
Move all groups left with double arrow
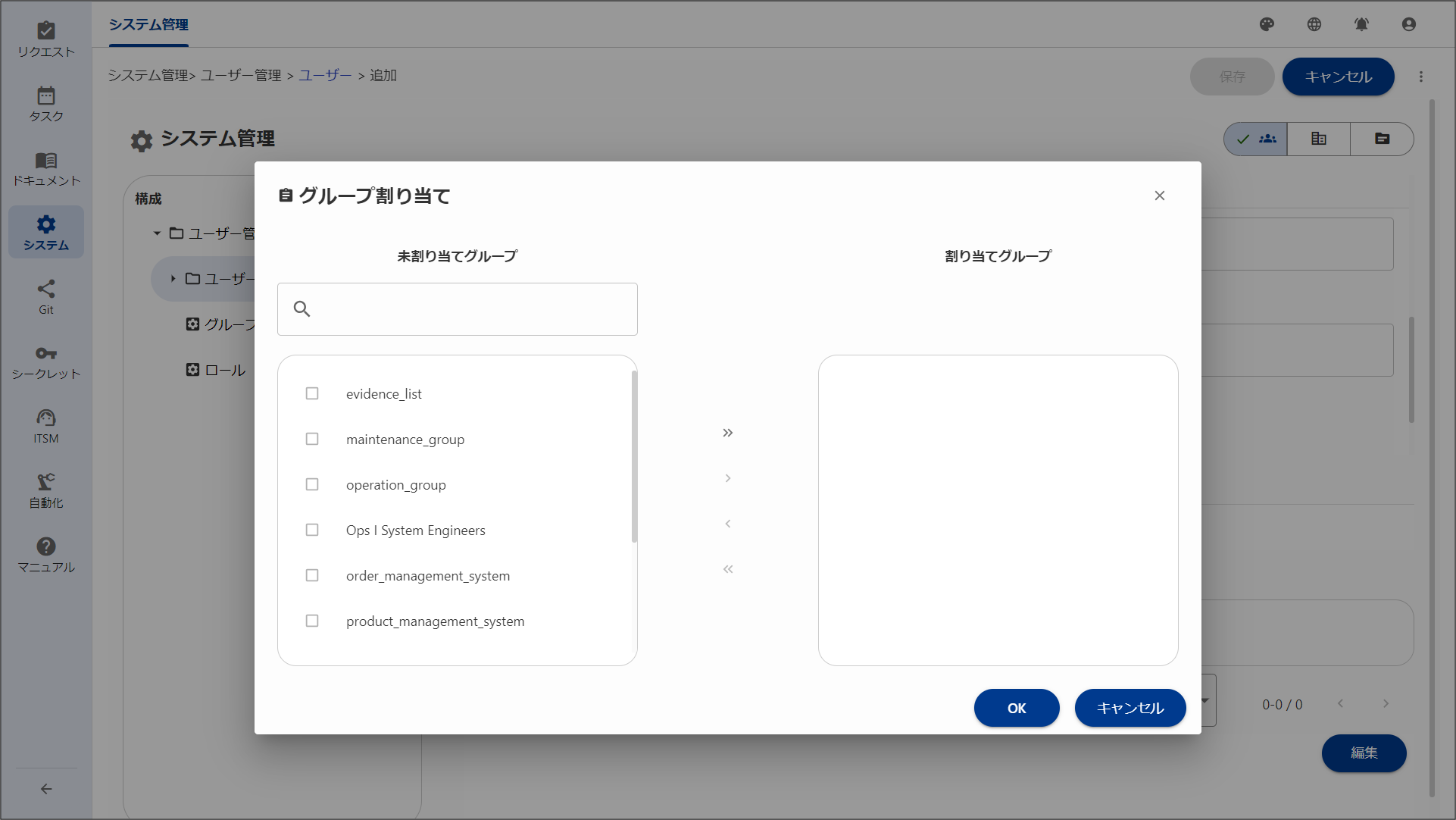(x=728, y=569)
